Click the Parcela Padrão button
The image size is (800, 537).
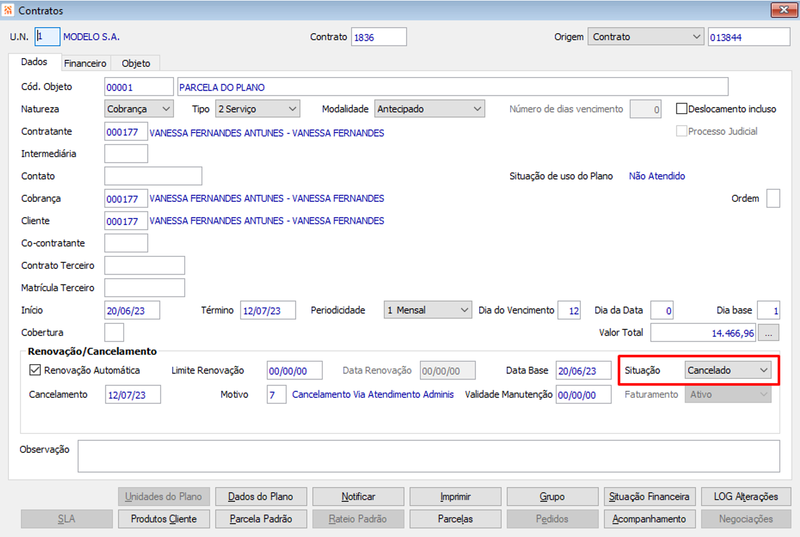point(261,519)
